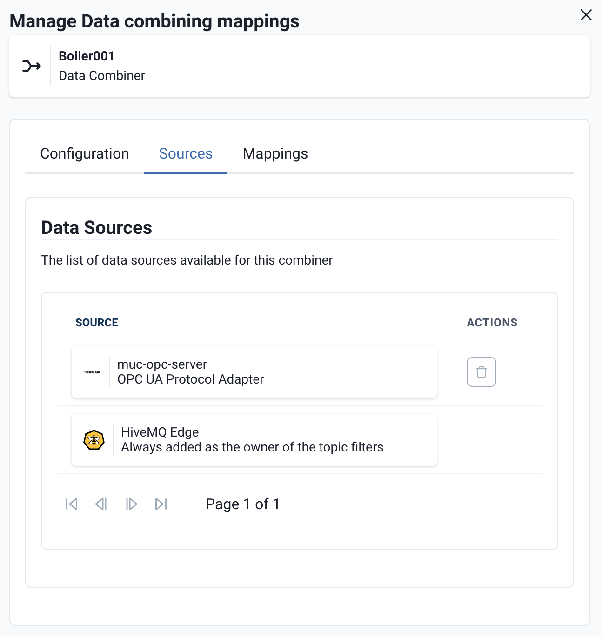Click the Data Sources heading
This screenshot has height=636, width=602.
(96, 228)
